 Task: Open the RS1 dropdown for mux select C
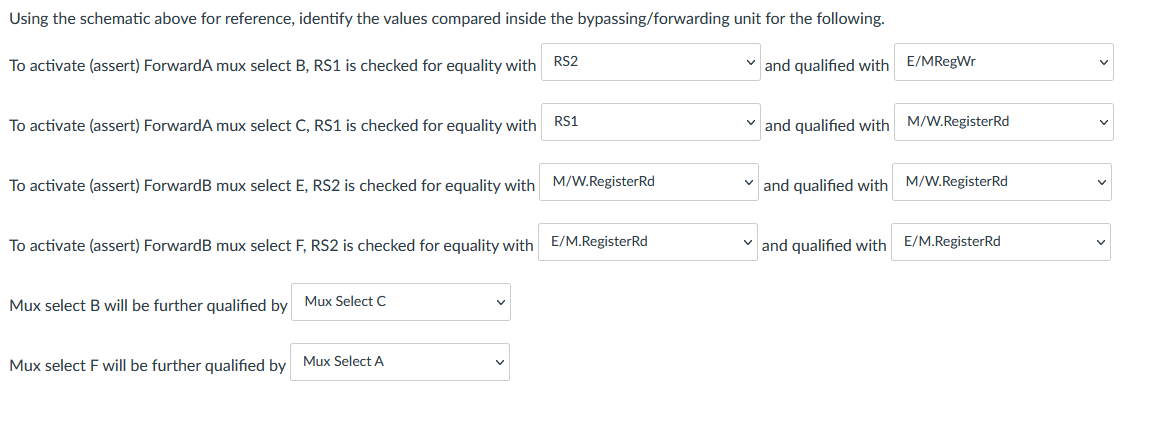click(651, 122)
